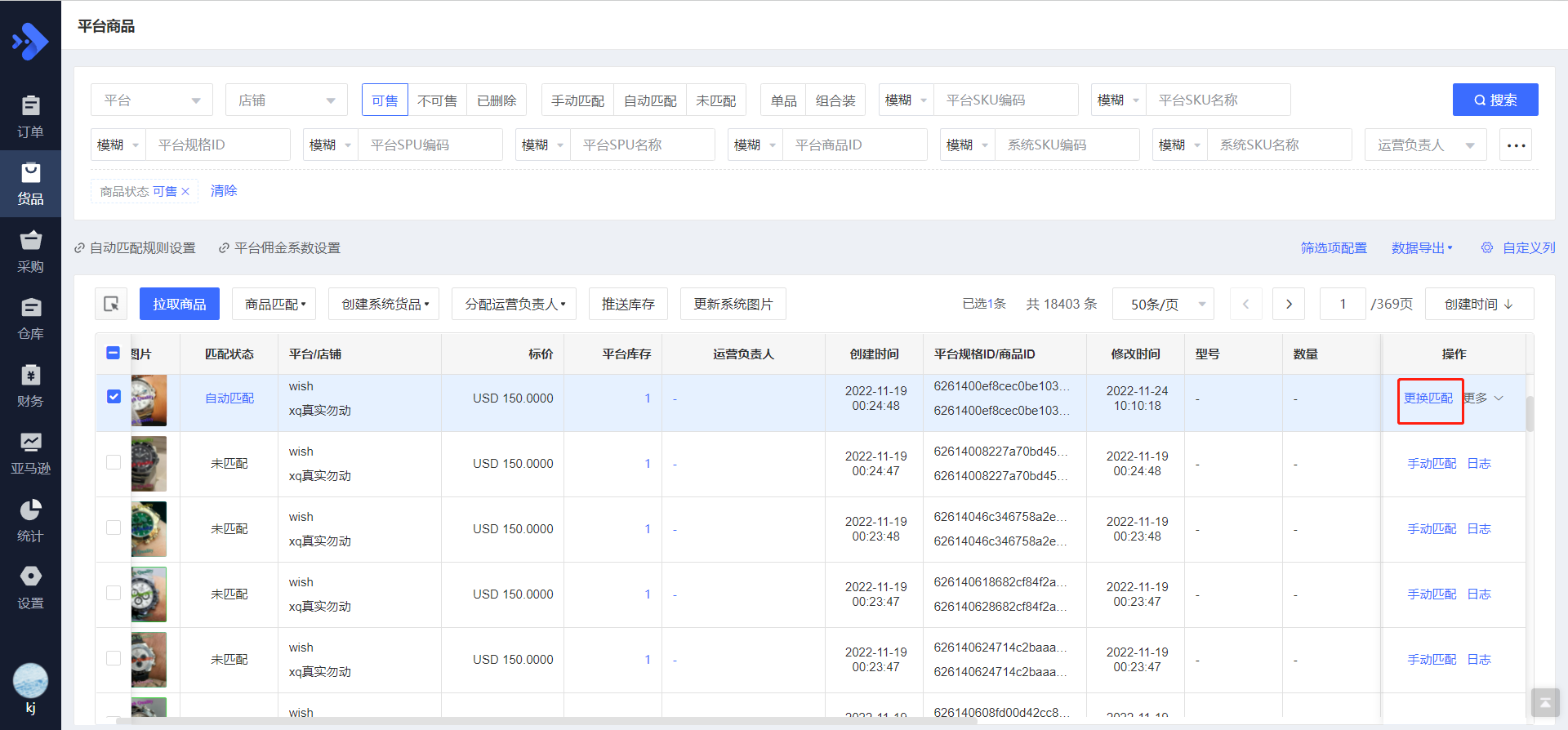Expand 分配运营负责人 dropdown button
Image resolution: width=1568 pixels, height=730 pixels.
pos(514,304)
